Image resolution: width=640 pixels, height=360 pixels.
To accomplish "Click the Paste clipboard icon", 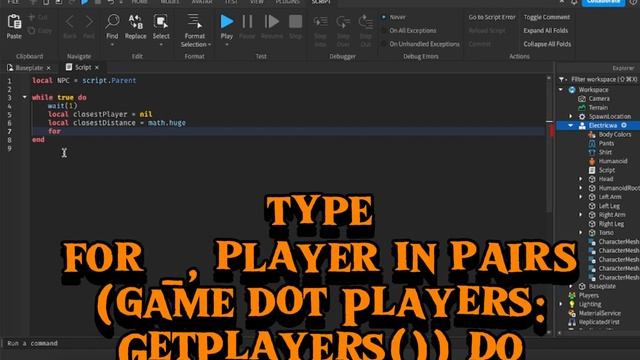I will [x=14, y=22].
